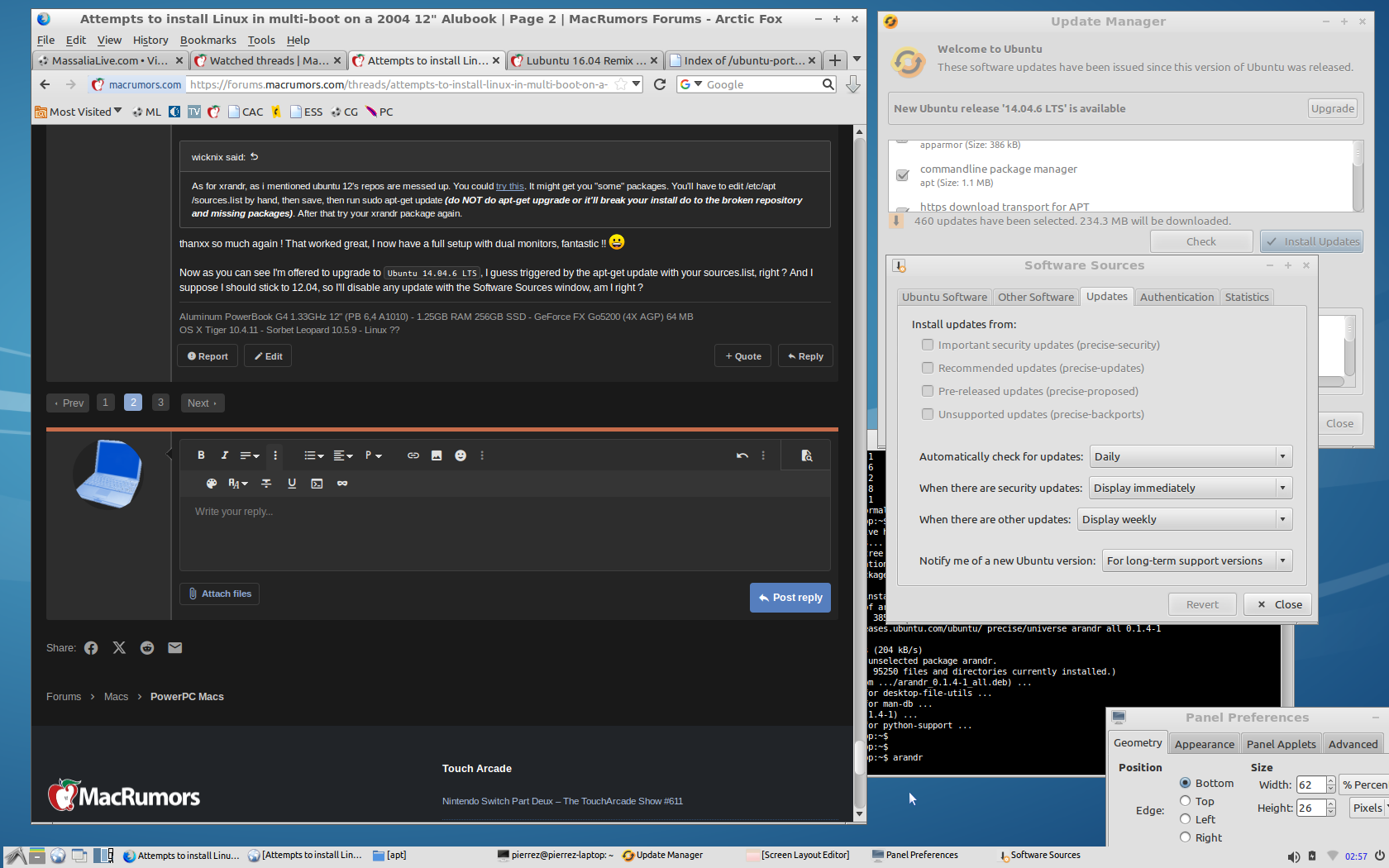
Task: Click Install Updates in Update Manager
Action: (1312, 241)
